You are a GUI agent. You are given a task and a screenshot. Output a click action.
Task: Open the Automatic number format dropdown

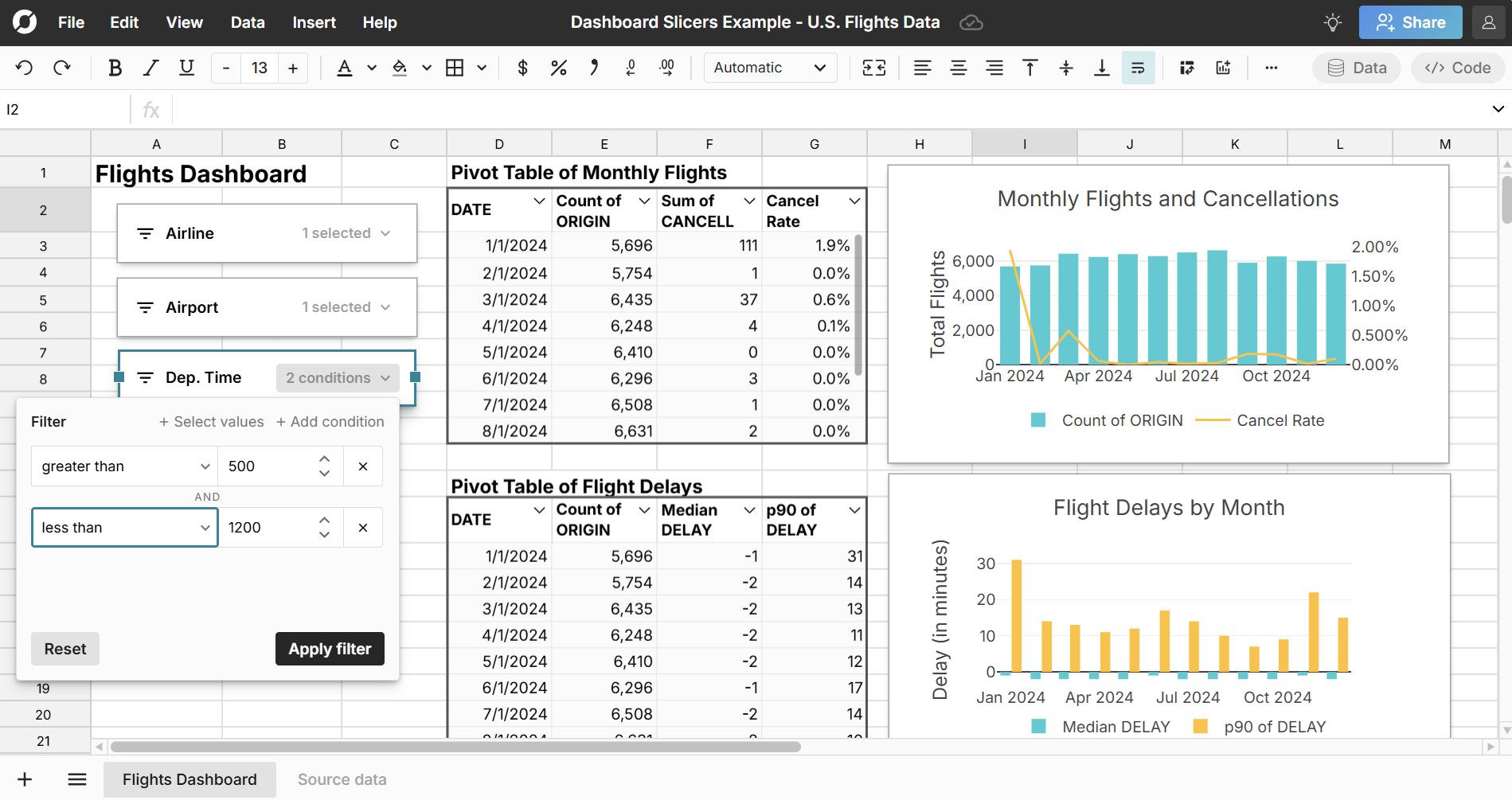[x=769, y=68]
